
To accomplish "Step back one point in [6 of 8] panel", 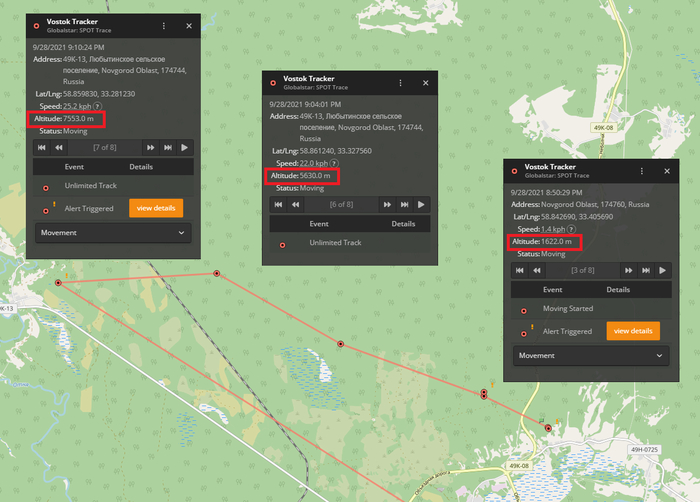I will [x=296, y=205].
